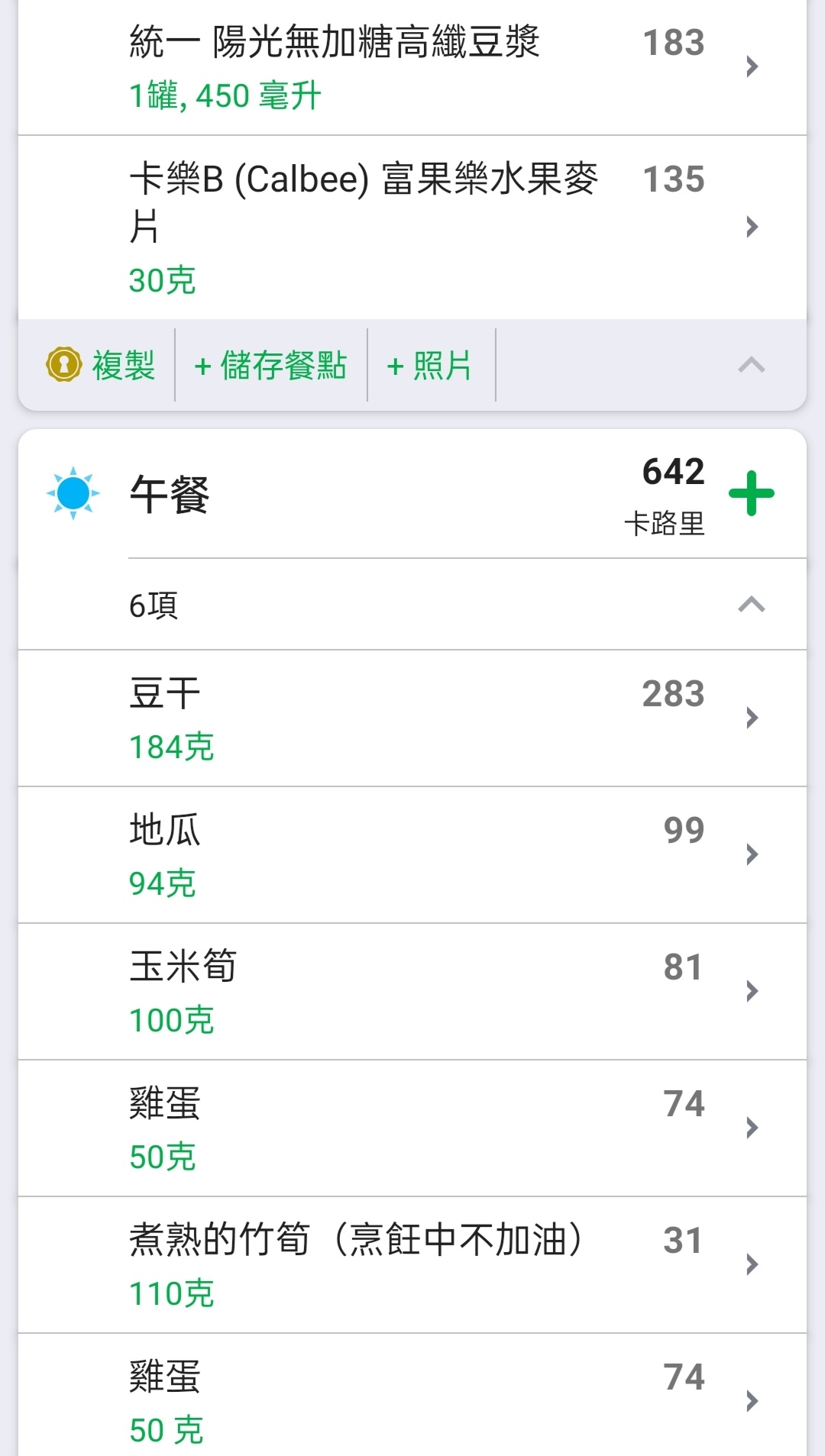Collapse the 6項 lunch item list

click(752, 605)
